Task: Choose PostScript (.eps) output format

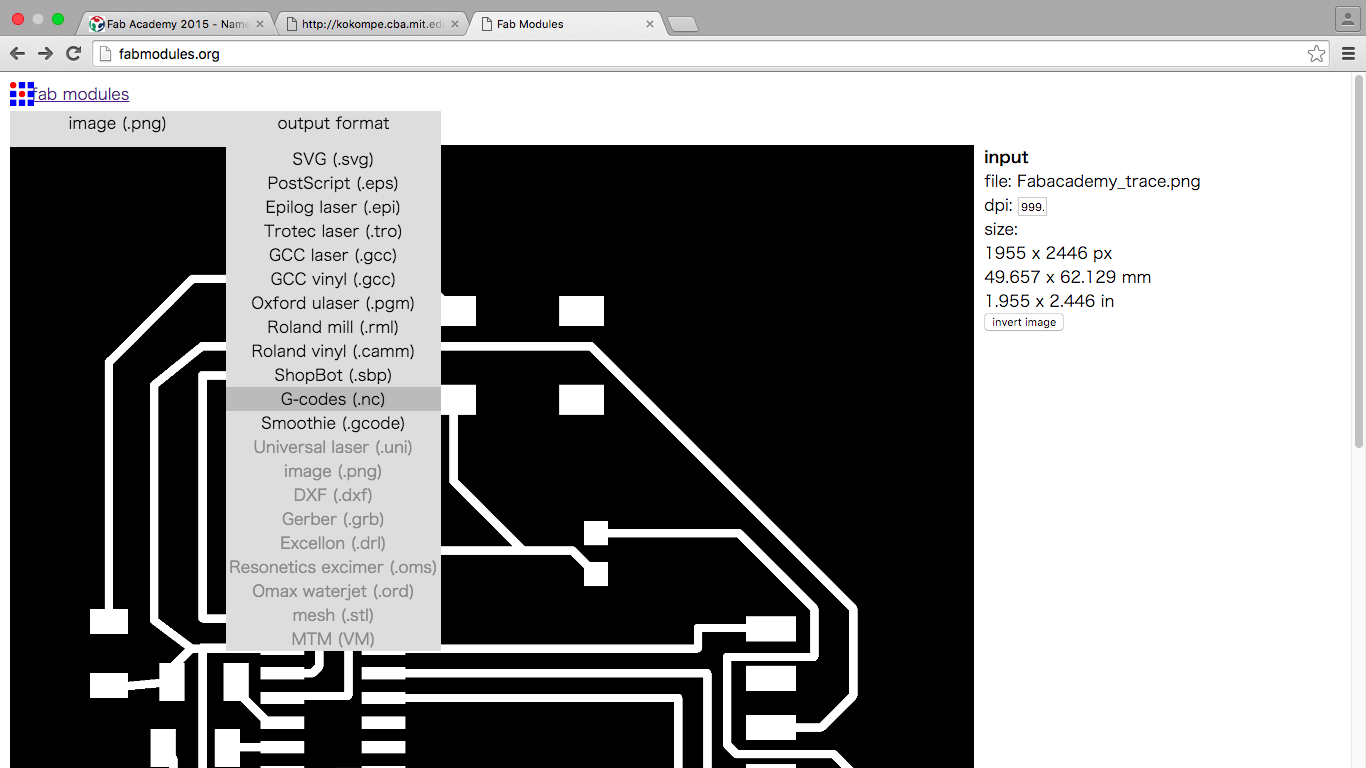Action: point(333,183)
